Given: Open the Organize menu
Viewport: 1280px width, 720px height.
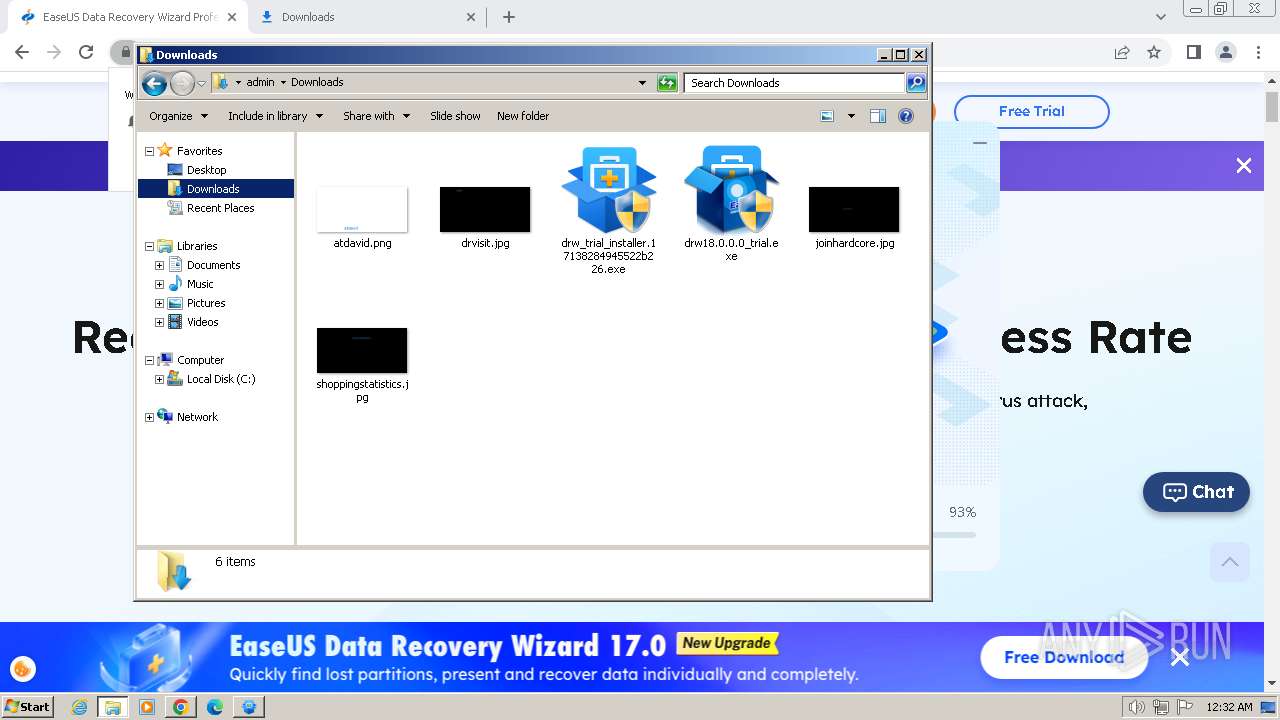Looking at the screenshot, I should point(178,116).
